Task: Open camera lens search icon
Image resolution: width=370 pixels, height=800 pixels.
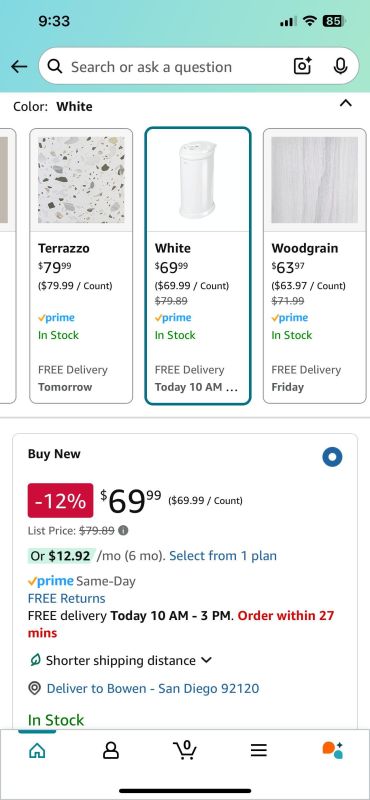Action: point(302,66)
